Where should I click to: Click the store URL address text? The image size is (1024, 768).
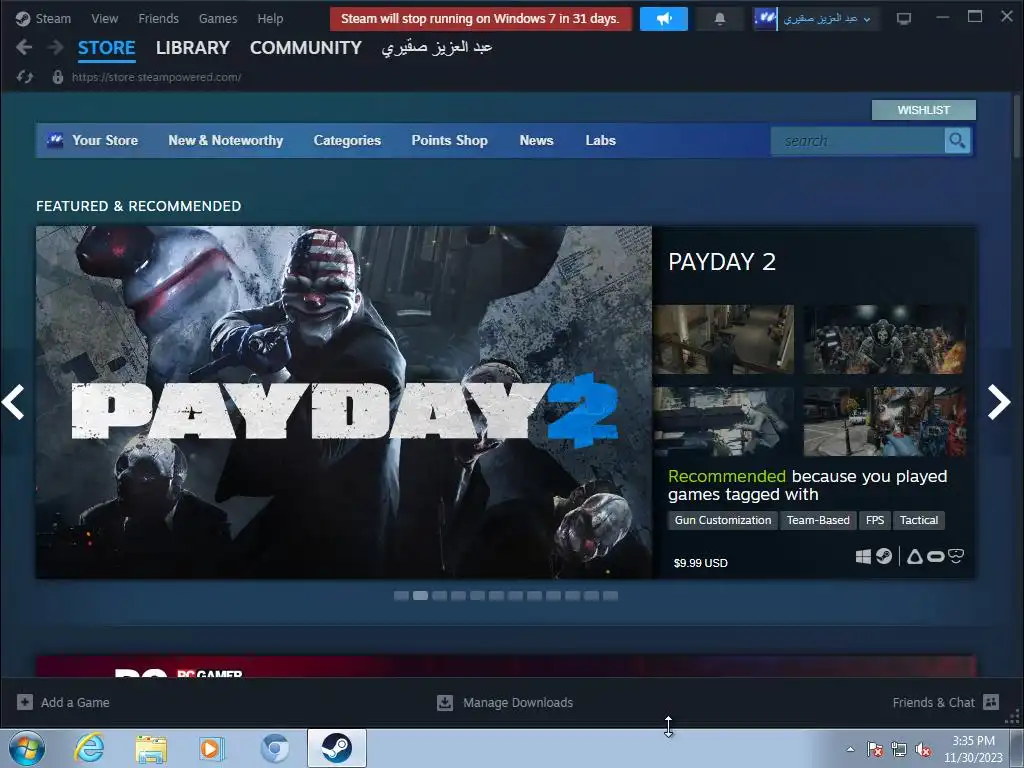point(157,77)
